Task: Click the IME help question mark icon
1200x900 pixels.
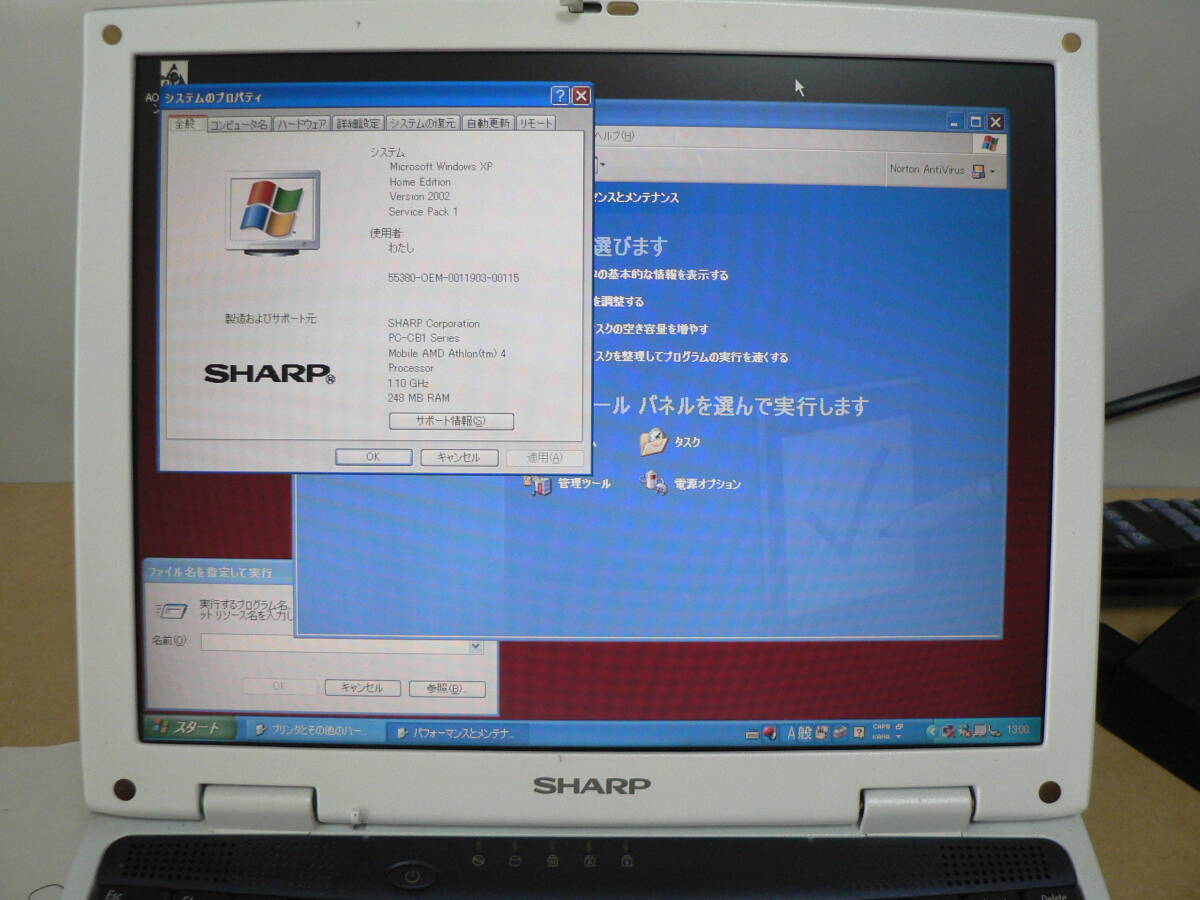Action: [x=858, y=733]
